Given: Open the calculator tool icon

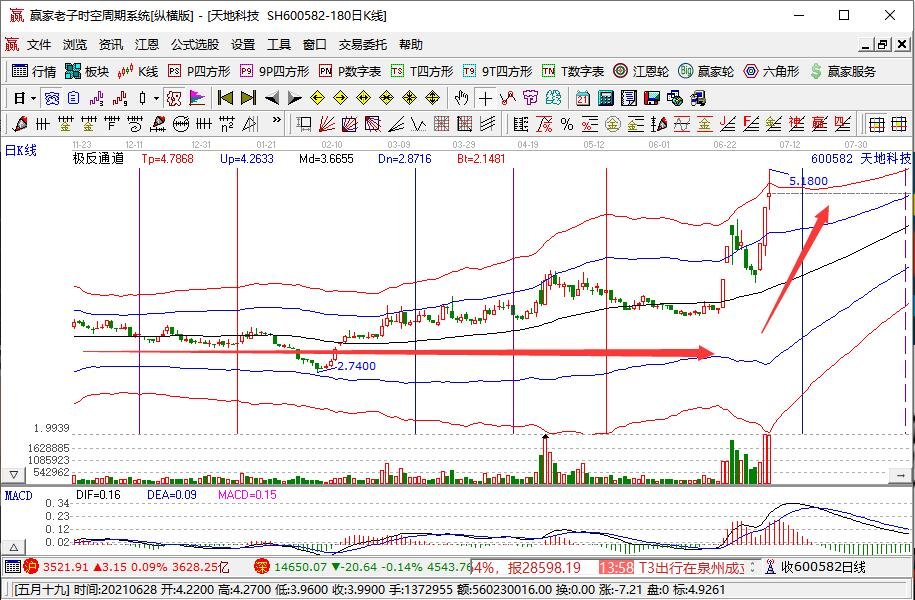Looking at the screenshot, I should (x=605, y=98).
